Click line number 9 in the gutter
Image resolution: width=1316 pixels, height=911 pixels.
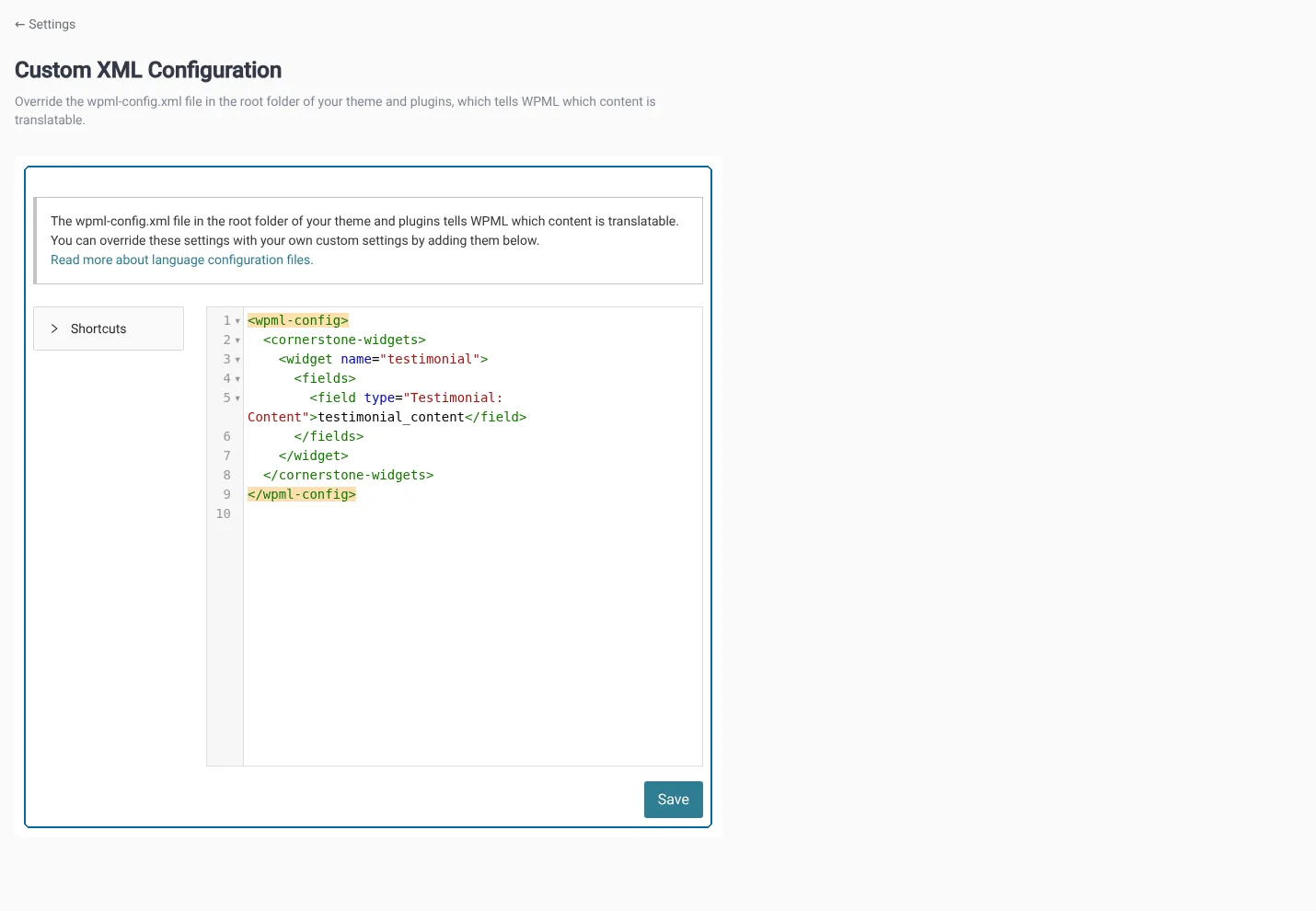[x=227, y=494]
